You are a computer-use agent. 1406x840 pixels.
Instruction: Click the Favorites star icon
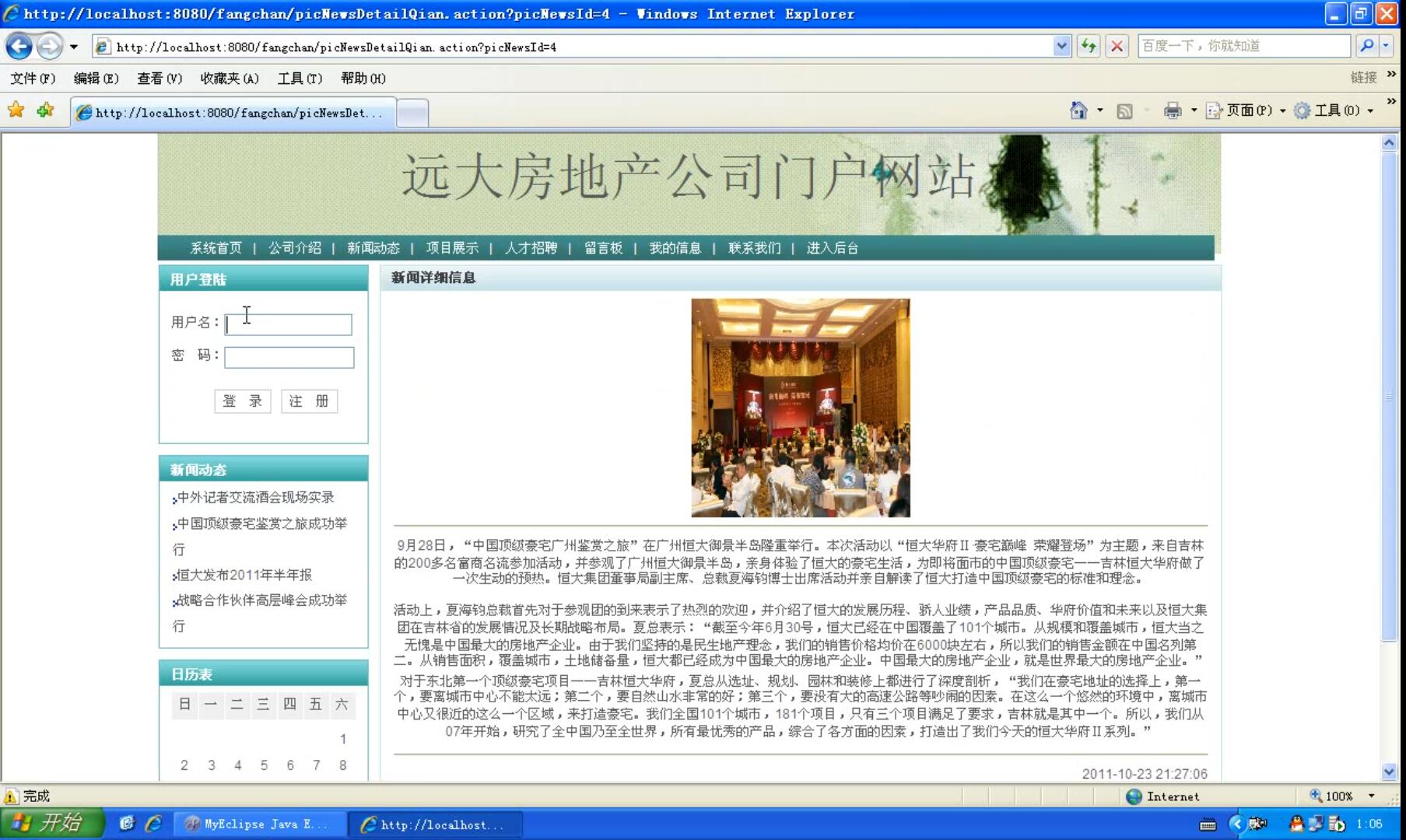pos(16,110)
